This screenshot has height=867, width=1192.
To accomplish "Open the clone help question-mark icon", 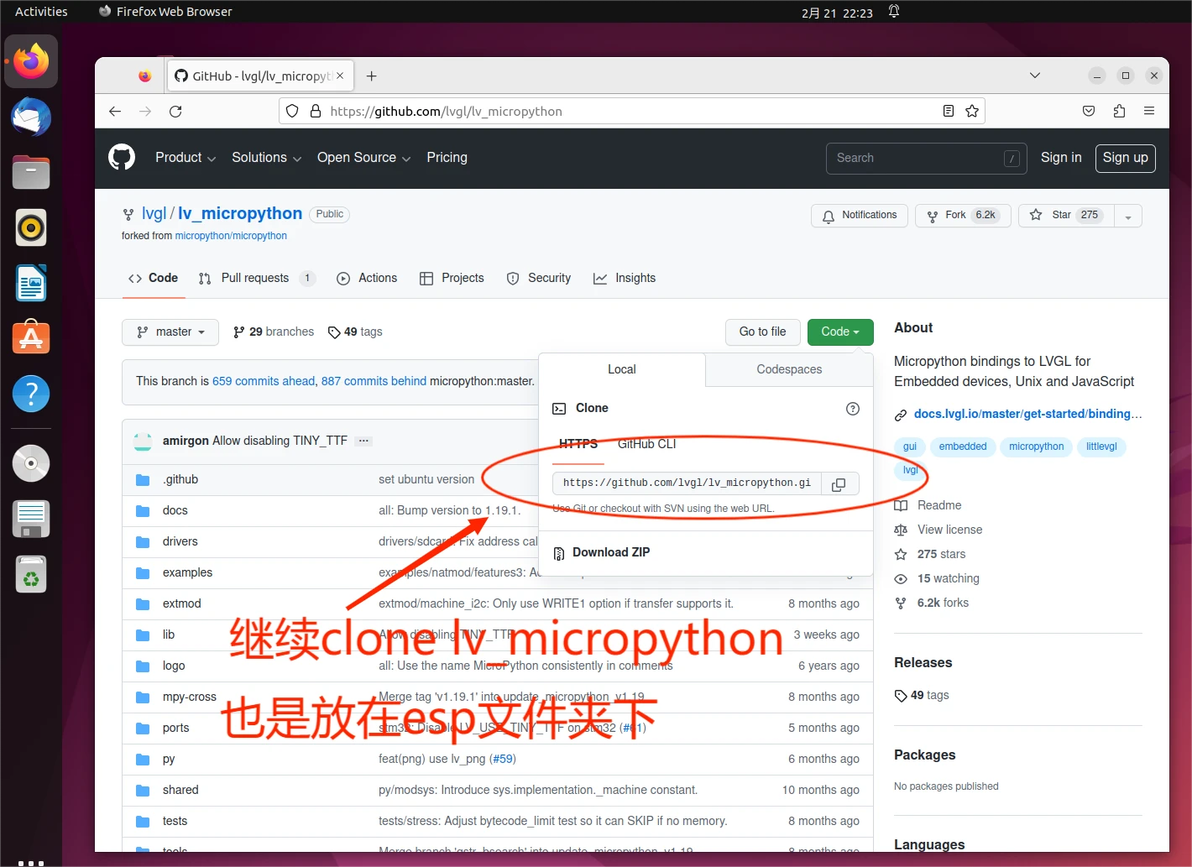I will 853,408.
